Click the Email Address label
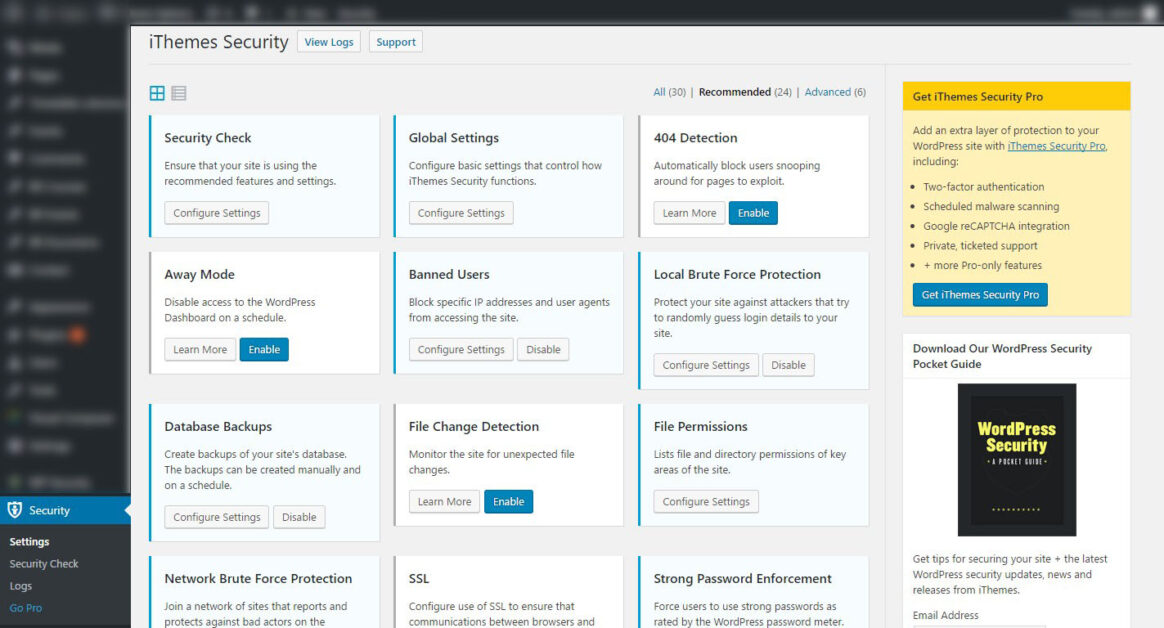This screenshot has height=628, width=1164. click(945, 615)
